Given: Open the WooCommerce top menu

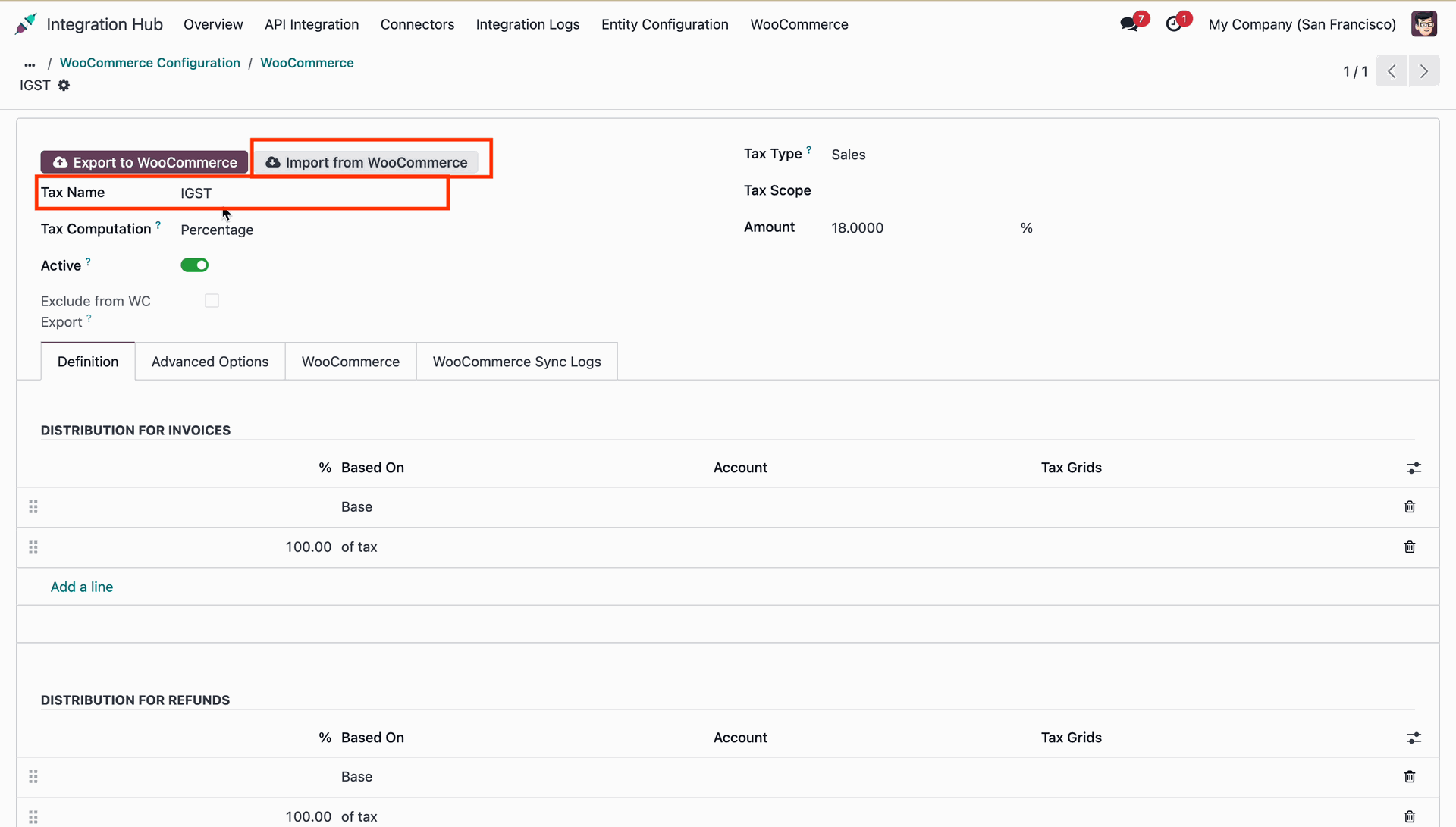Looking at the screenshot, I should click(x=799, y=24).
